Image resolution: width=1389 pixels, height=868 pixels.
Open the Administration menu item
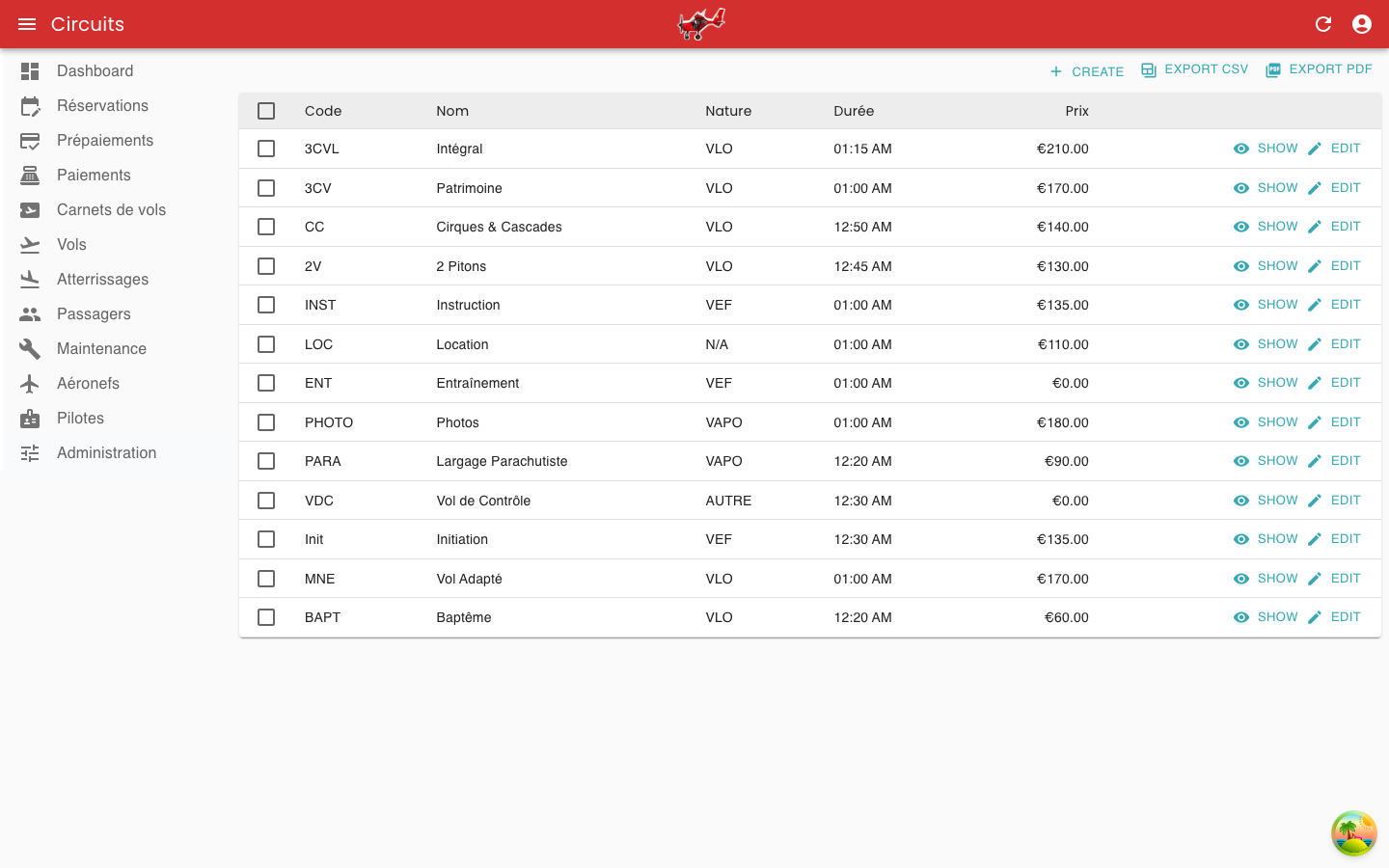tap(106, 453)
